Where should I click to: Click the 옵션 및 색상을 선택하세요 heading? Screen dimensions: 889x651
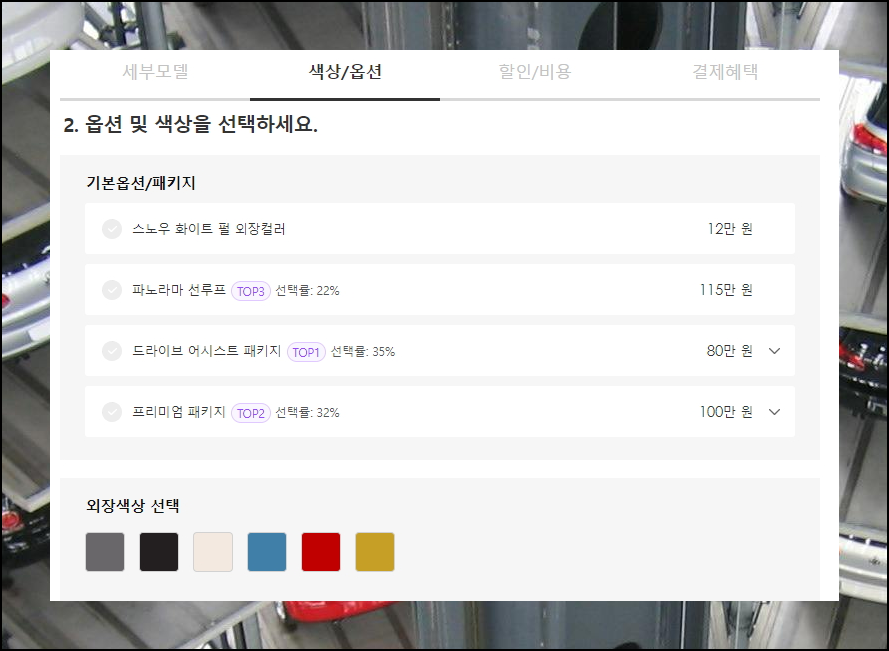pyautogui.click(x=190, y=124)
